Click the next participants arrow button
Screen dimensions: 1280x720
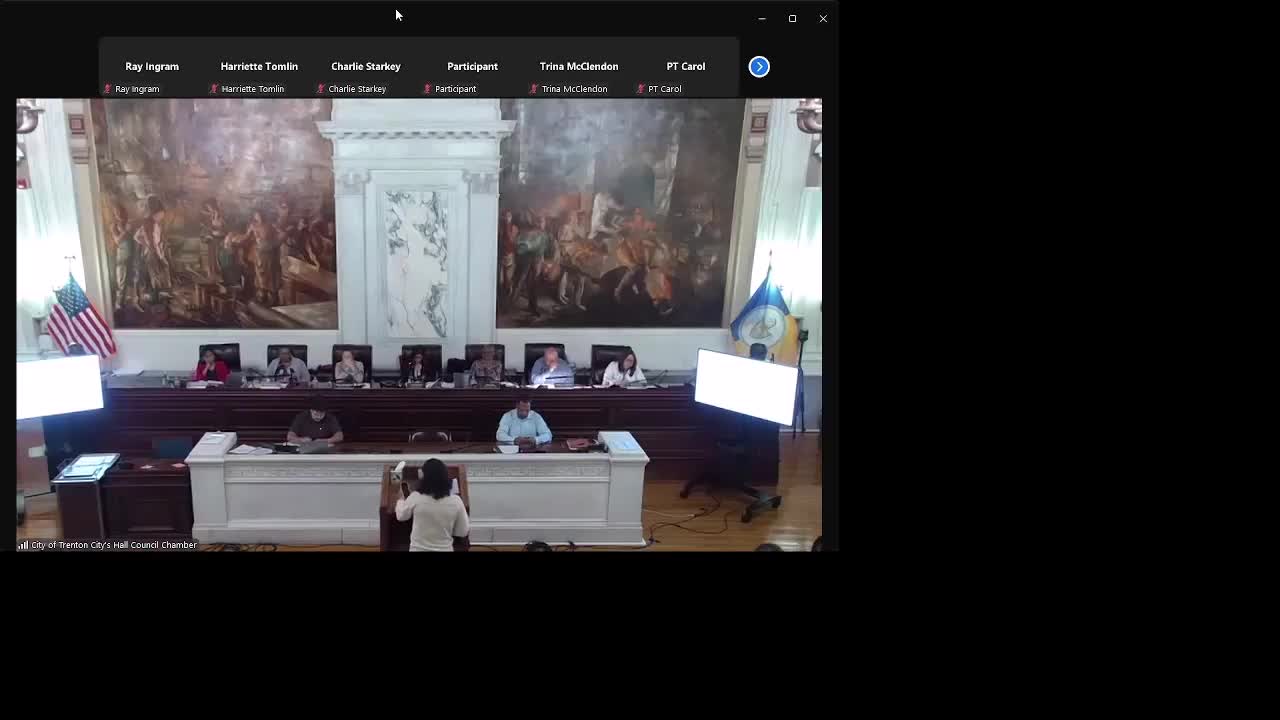(759, 67)
